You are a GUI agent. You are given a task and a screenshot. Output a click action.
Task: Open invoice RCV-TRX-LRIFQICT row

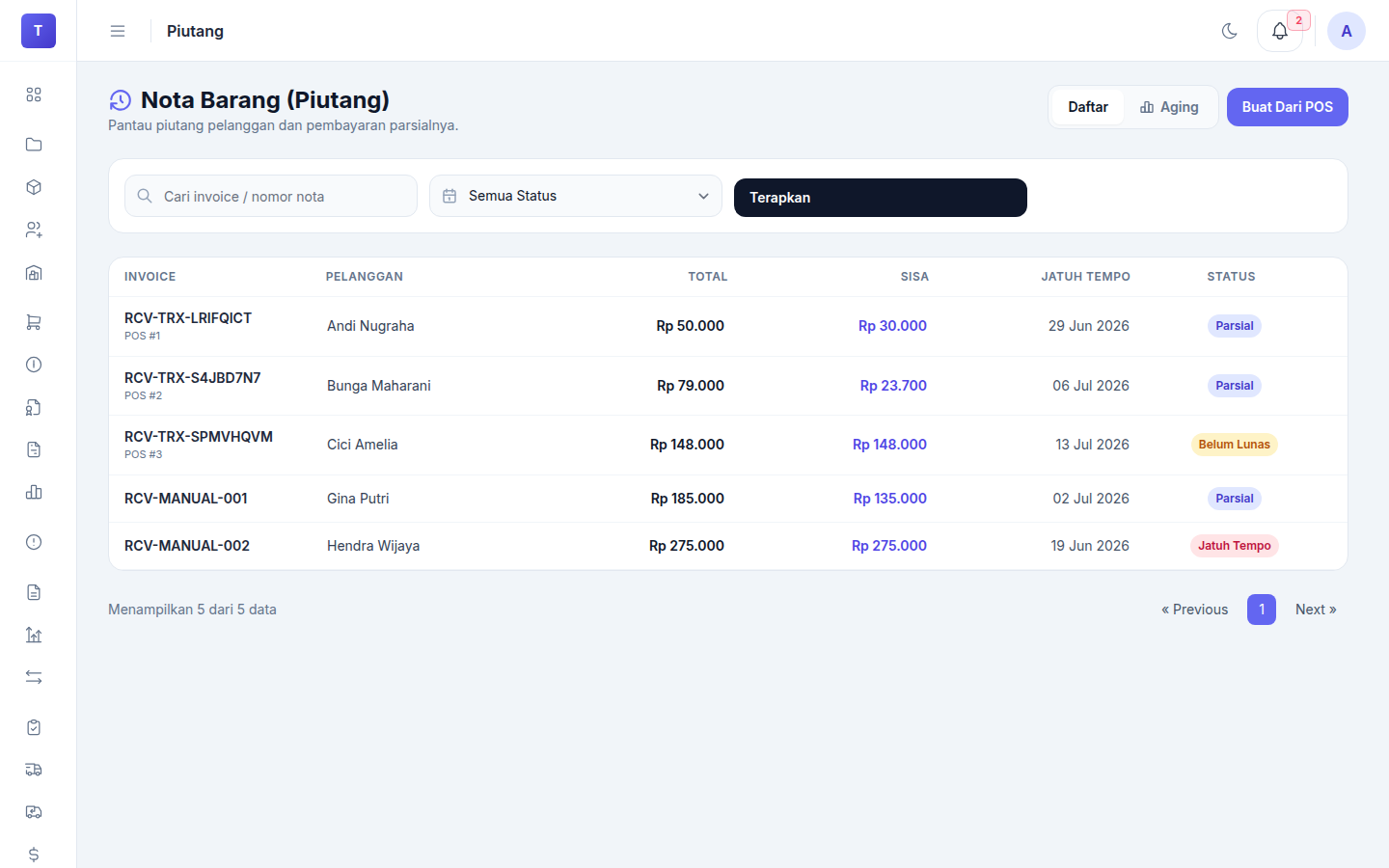pyautogui.click(x=728, y=326)
